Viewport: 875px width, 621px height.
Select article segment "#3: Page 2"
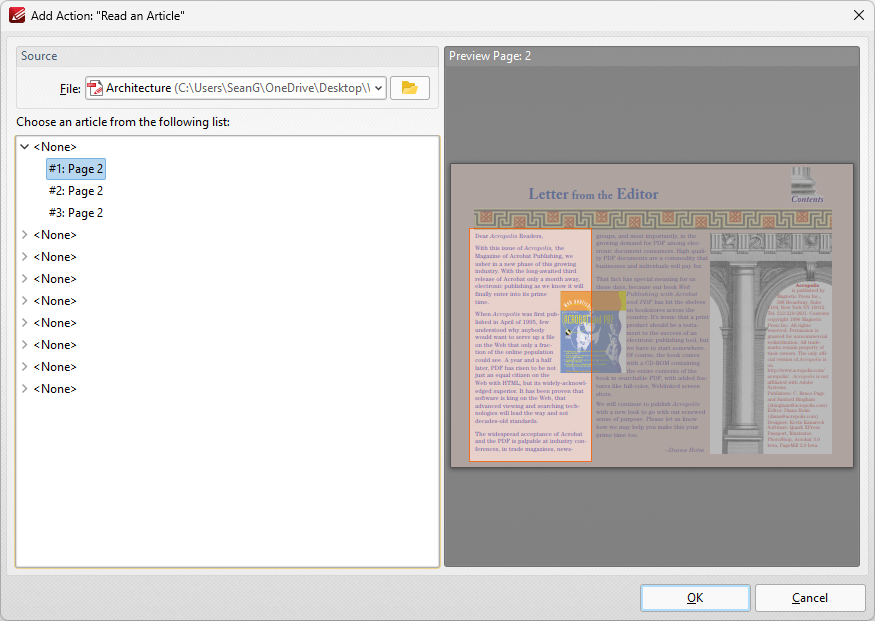(75, 212)
